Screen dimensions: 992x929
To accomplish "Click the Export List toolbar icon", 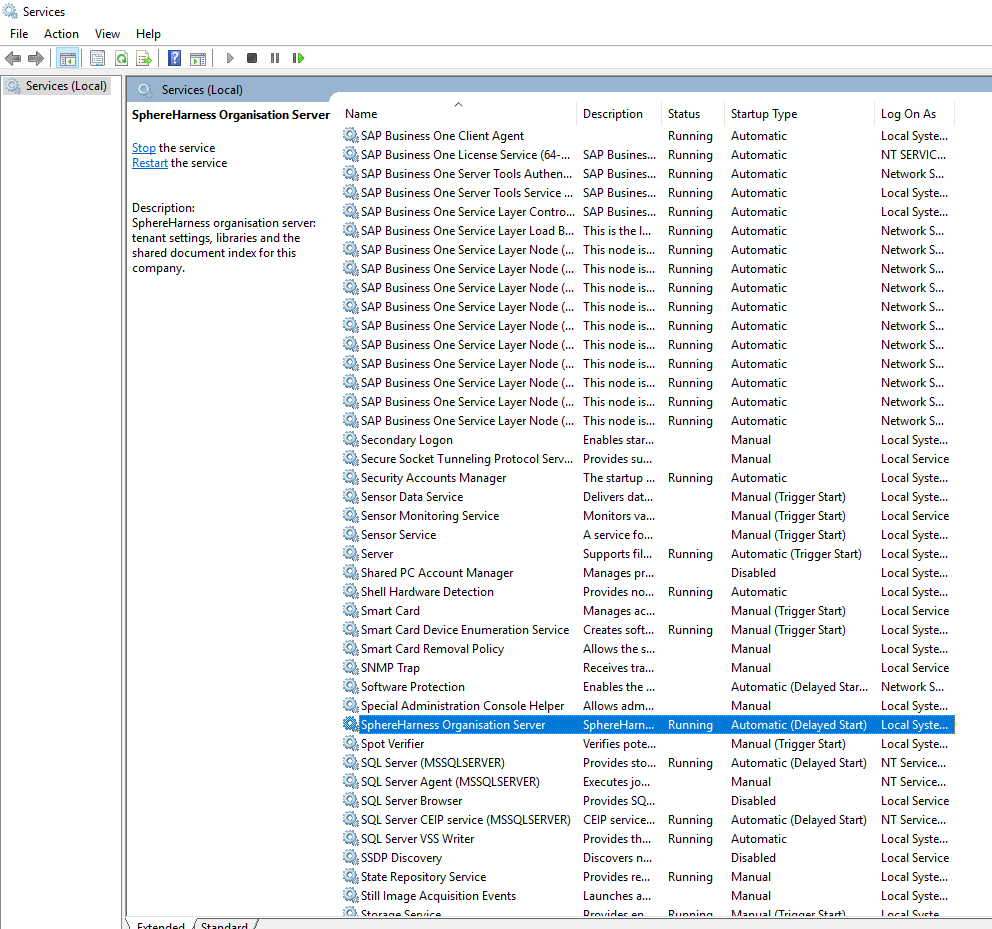I will tap(144, 59).
